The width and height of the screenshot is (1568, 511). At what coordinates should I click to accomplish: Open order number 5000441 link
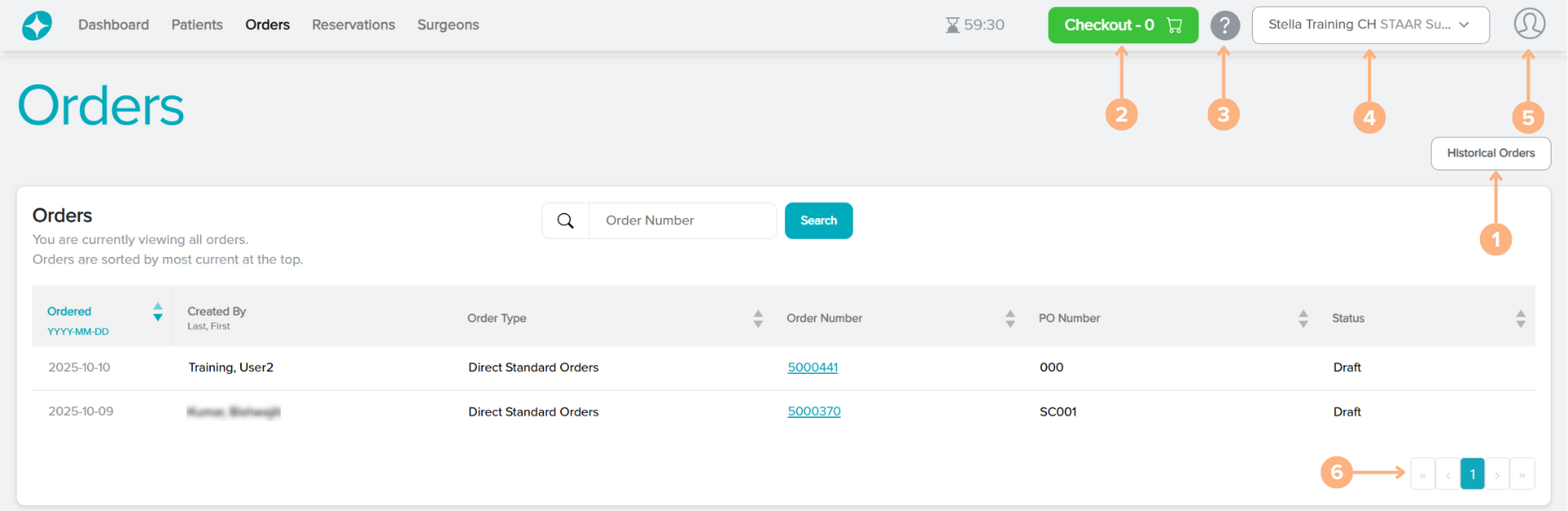click(x=812, y=367)
